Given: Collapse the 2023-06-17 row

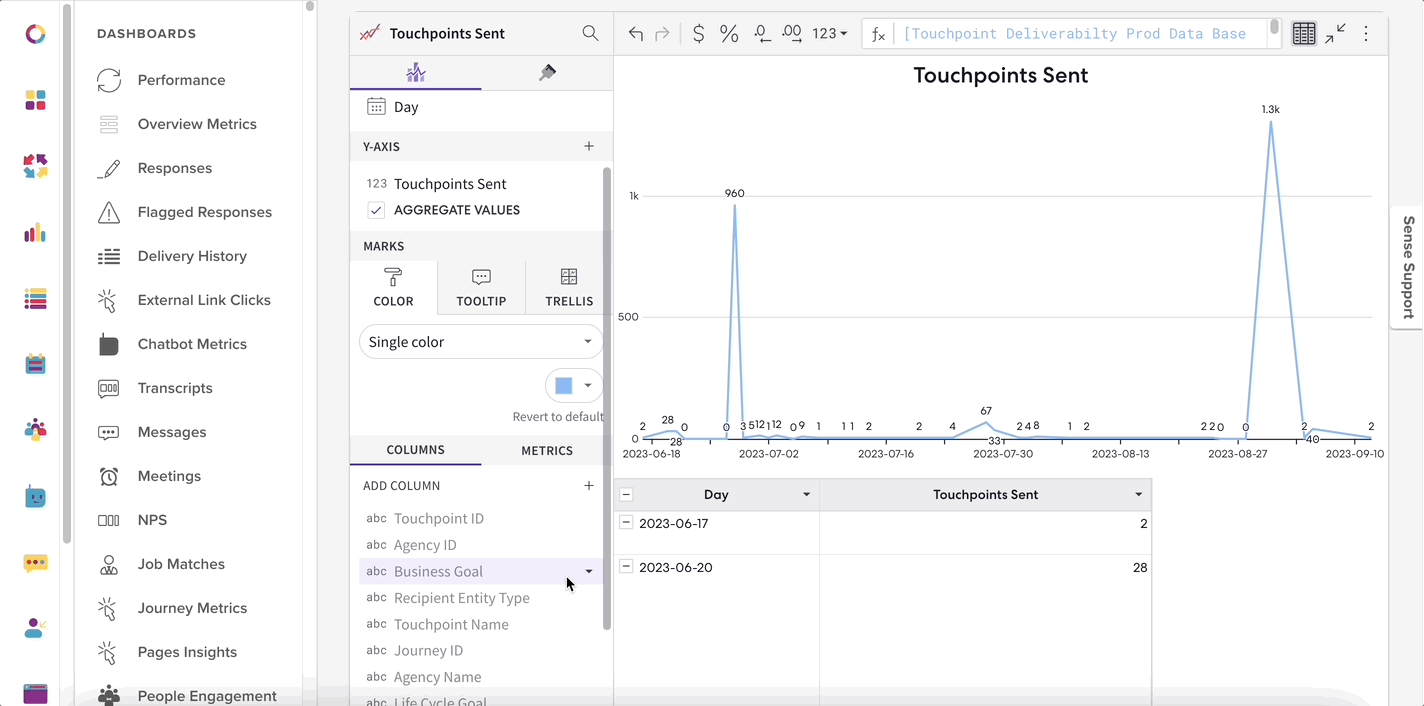Looking at the screenshot, I should pos(626,522).
